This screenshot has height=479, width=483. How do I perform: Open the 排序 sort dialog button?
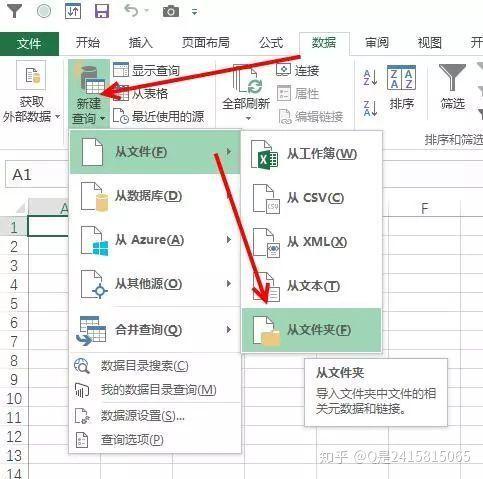point(401,88)
